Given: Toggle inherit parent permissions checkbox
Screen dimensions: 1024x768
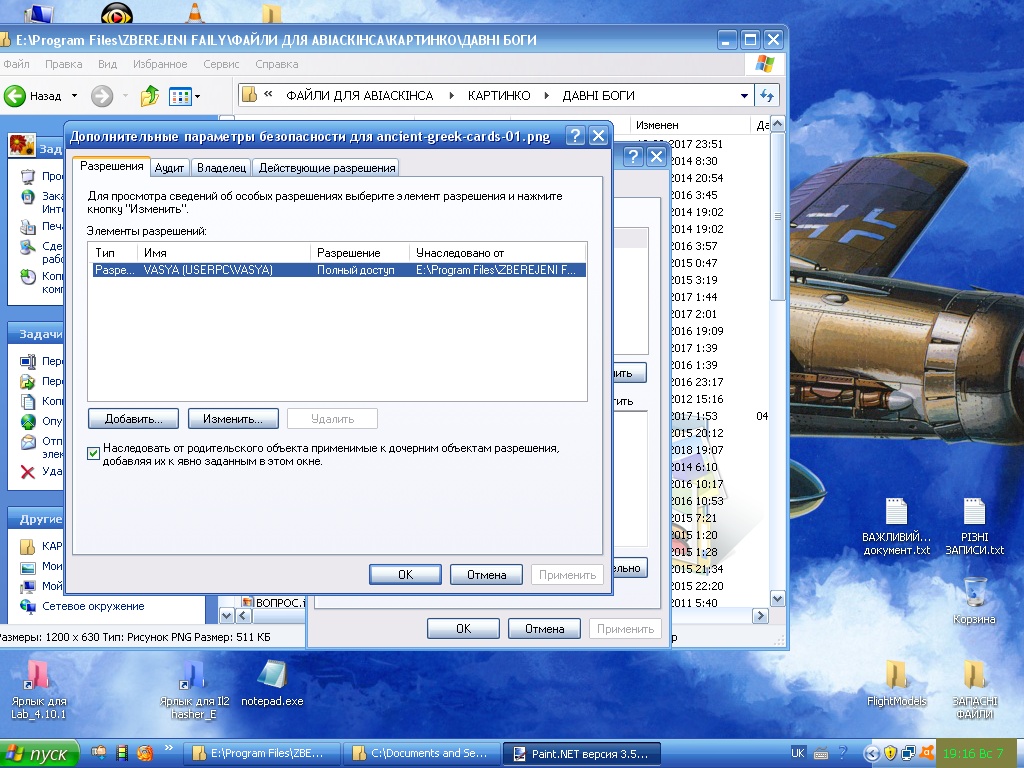Looking at the screenshot, I should pyautogui.click(x=93, y=453).
